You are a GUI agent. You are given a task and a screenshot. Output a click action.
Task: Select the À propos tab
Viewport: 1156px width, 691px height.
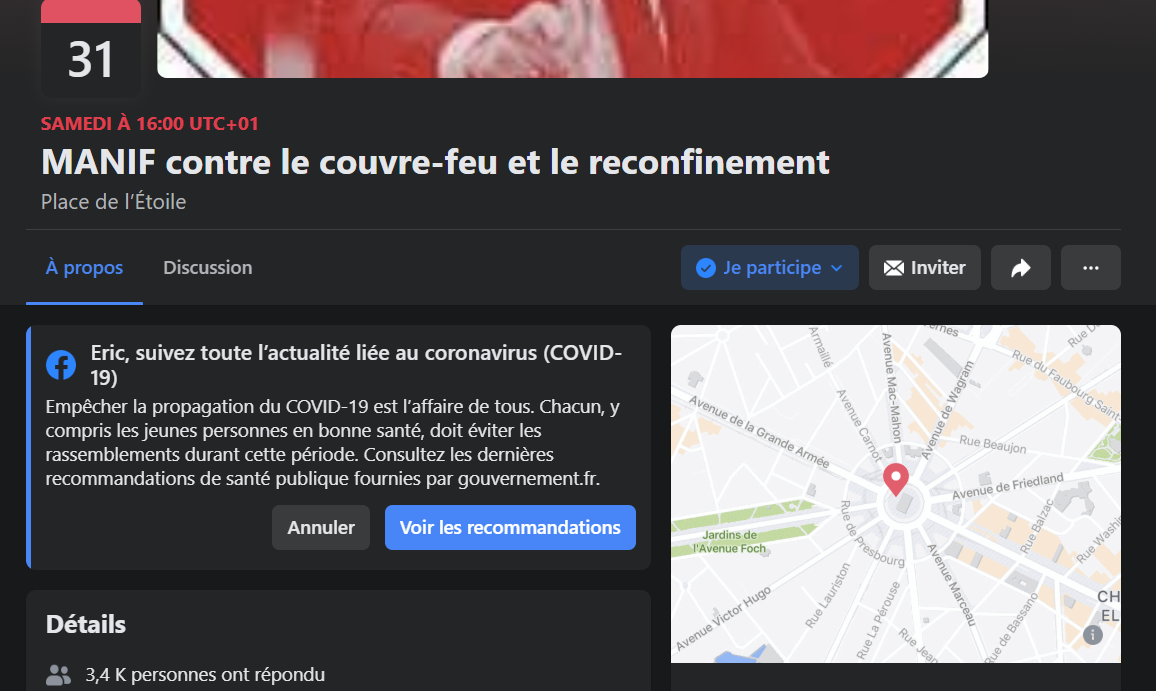(x=84, y=268)
